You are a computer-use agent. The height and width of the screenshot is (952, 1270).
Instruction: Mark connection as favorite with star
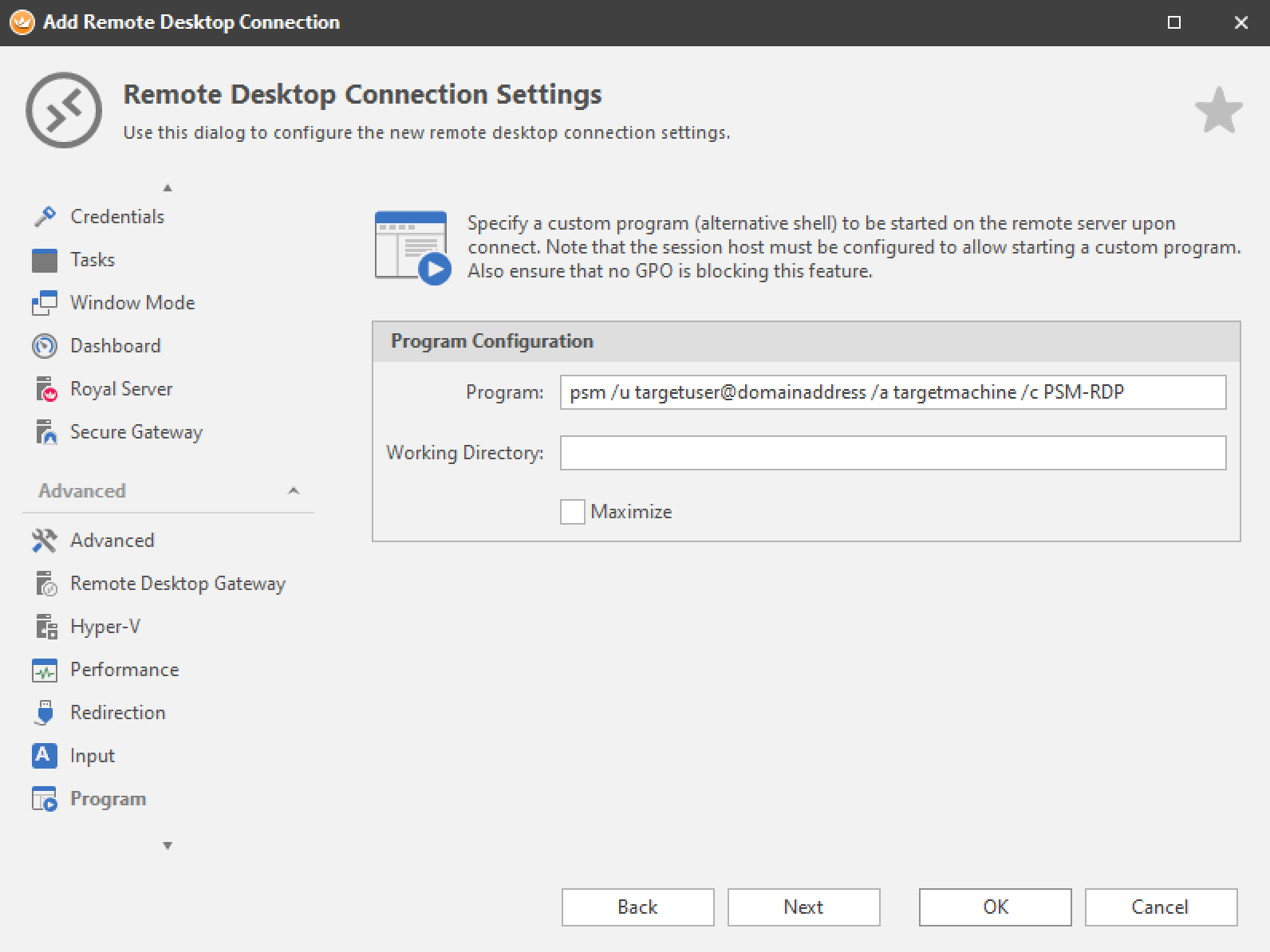coord(1218,110)
